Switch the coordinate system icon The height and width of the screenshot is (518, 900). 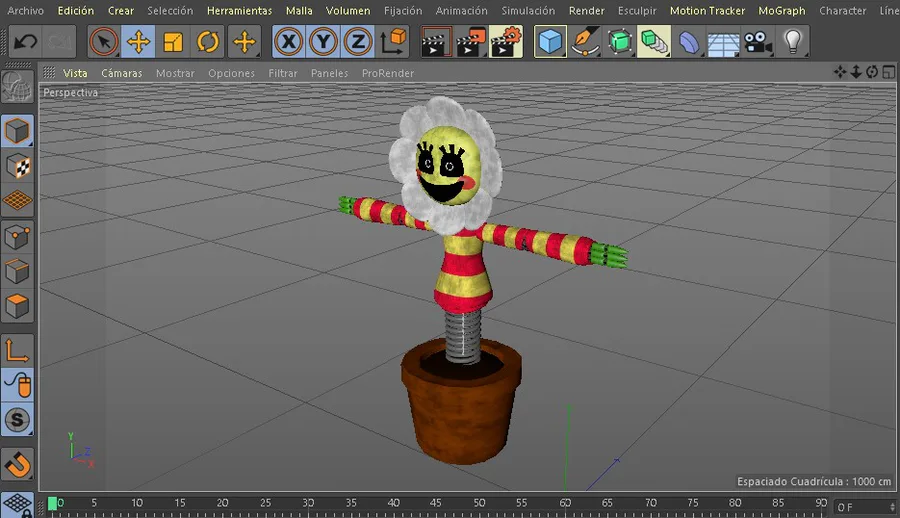[x=393, y=41]
